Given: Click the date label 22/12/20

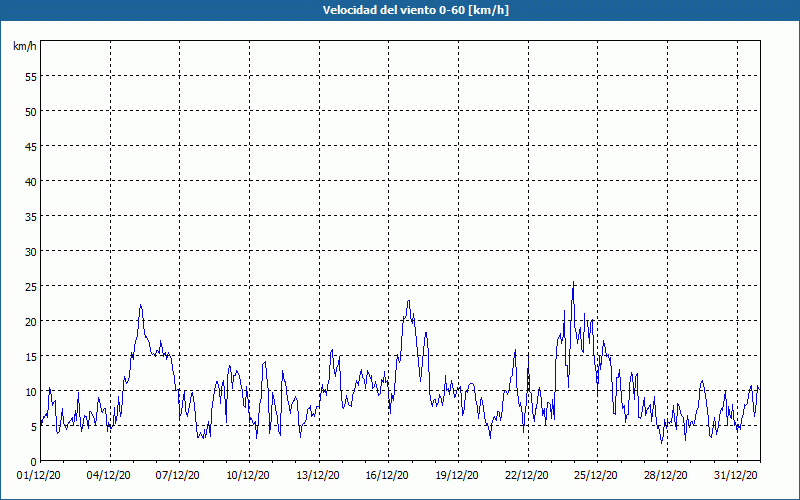Looking at the screenshot, I should [x=527, y=476].
